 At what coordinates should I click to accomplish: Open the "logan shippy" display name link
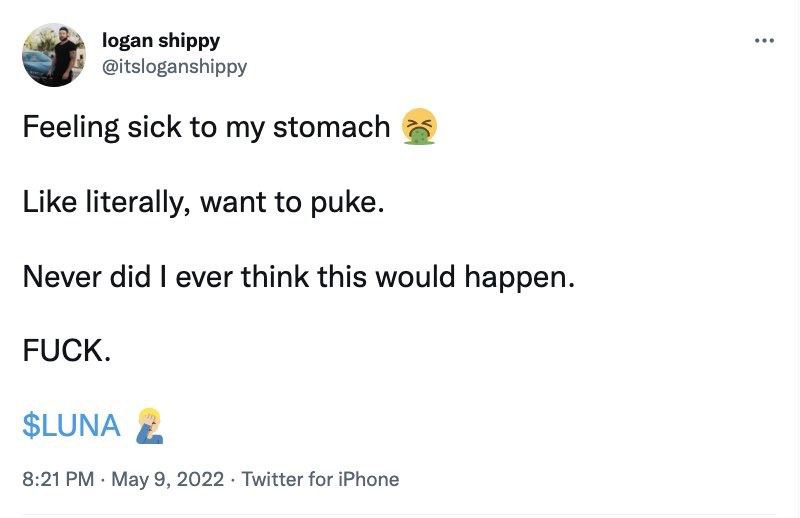pos(161,41)
